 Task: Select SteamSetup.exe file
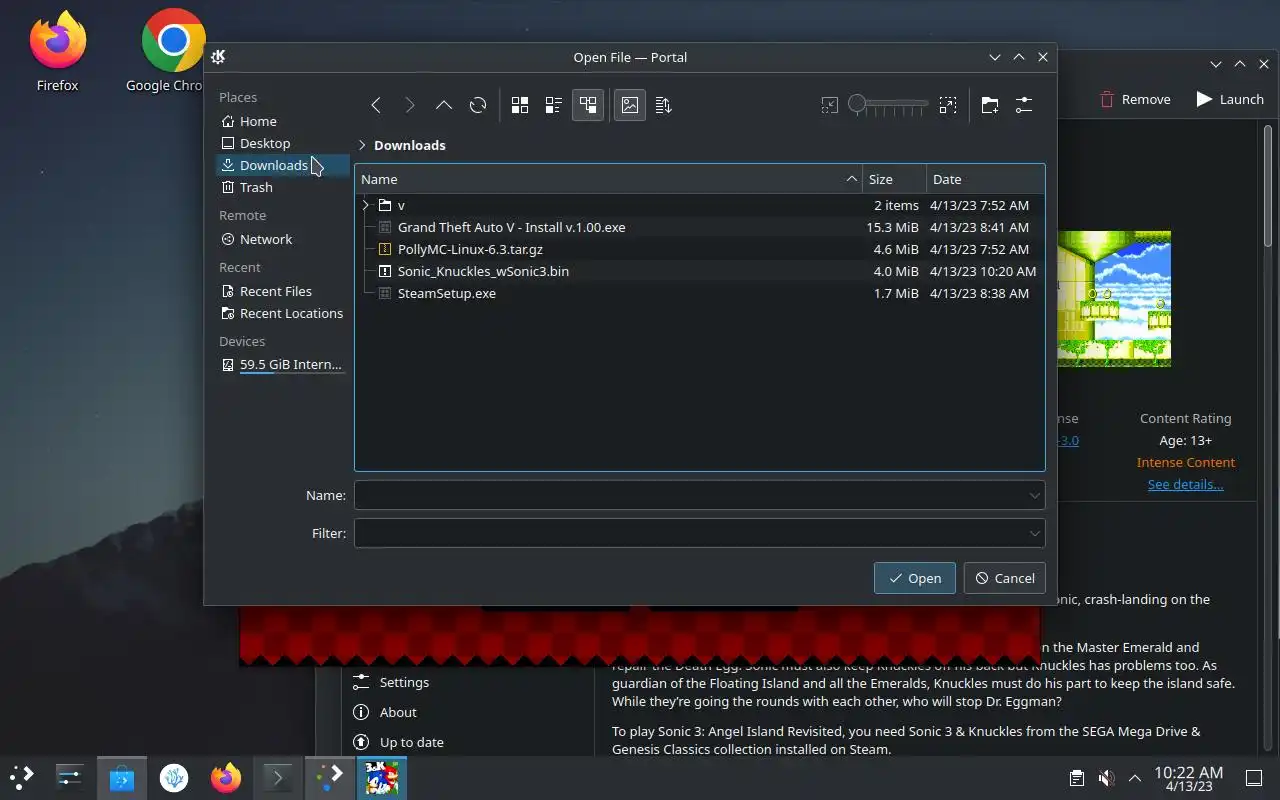[x=700, y=293]
